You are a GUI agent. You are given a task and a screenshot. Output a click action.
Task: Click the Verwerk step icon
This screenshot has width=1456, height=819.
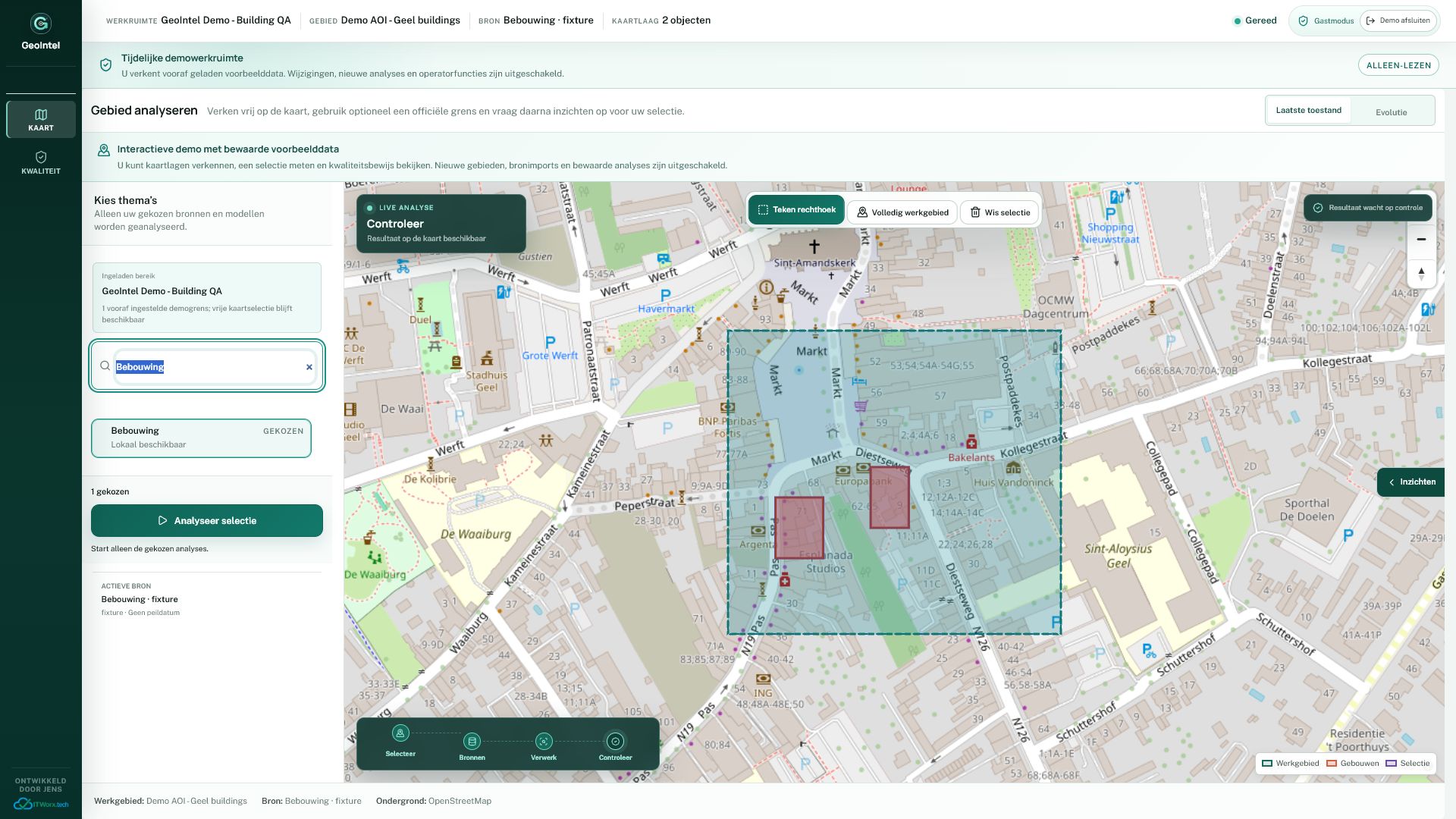pyautogui.click(x=544, y=742)
